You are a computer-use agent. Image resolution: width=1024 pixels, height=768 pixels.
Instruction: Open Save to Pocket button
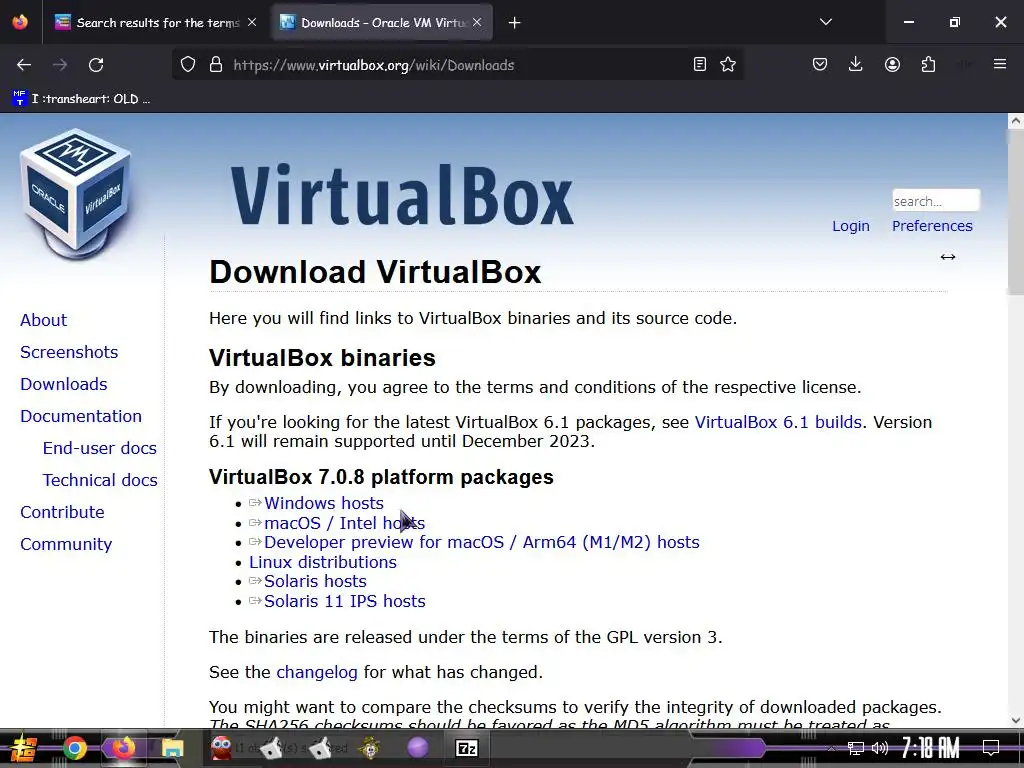coord(820,65)
